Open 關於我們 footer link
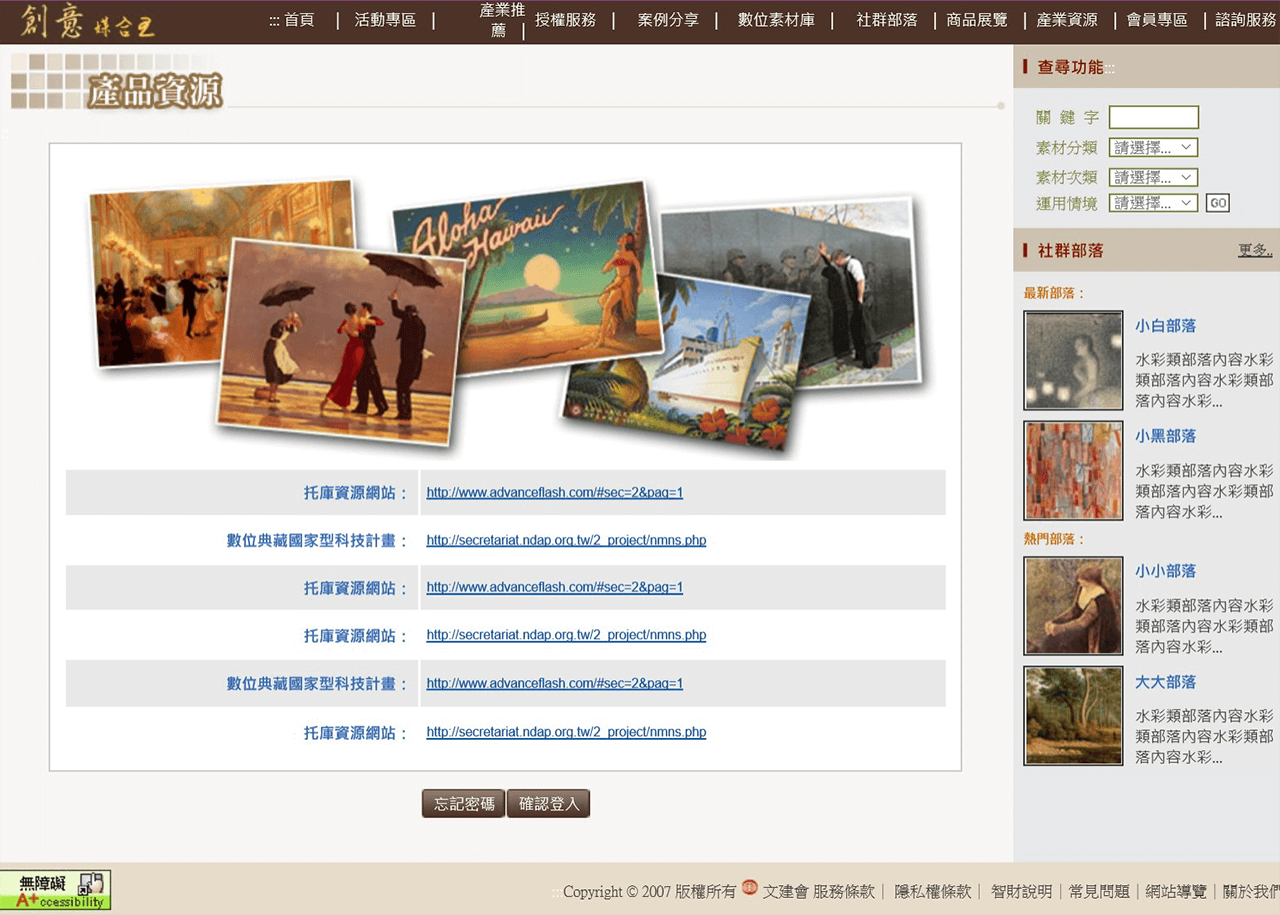 pyautogui.click(x=1251, y=891)
